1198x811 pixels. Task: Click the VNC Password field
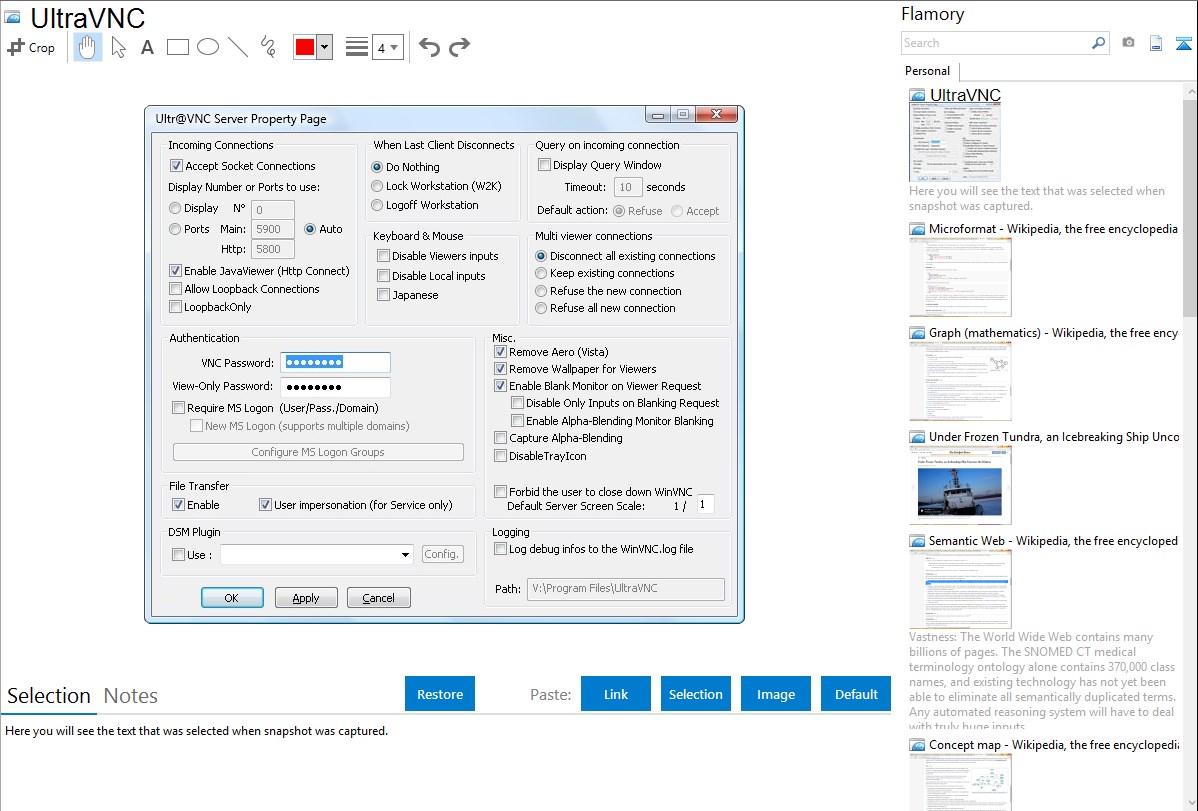335,362
